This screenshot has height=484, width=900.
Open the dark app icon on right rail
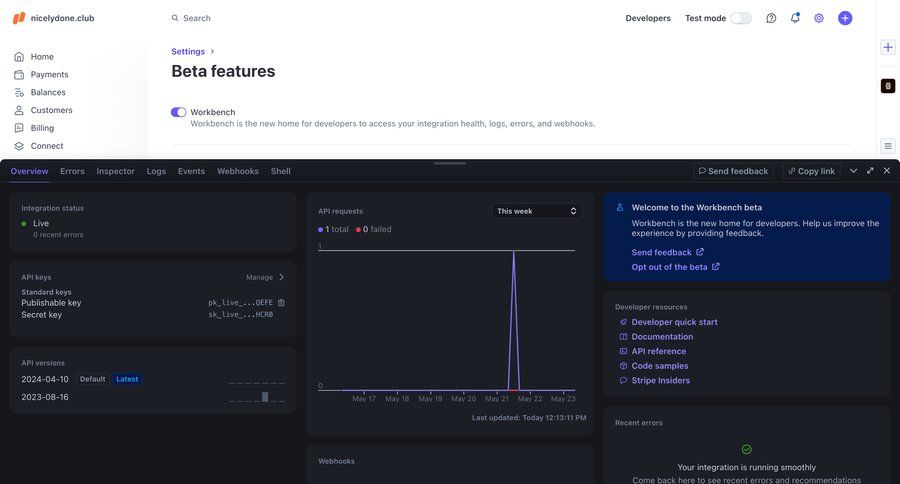[888, 86]
